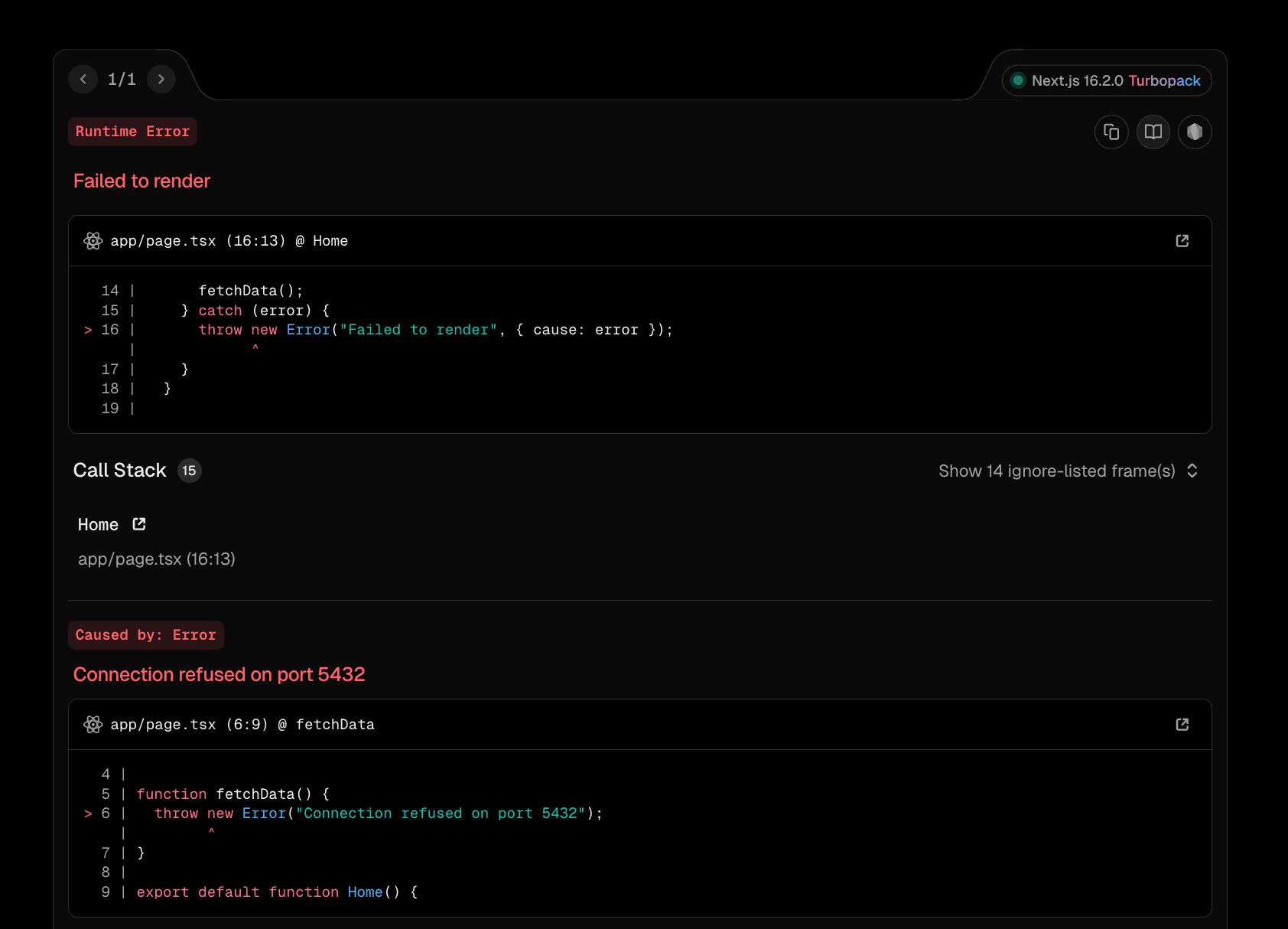Click the Home call stack frame
The image size is (1288, 929).
(x=99, y=525)
